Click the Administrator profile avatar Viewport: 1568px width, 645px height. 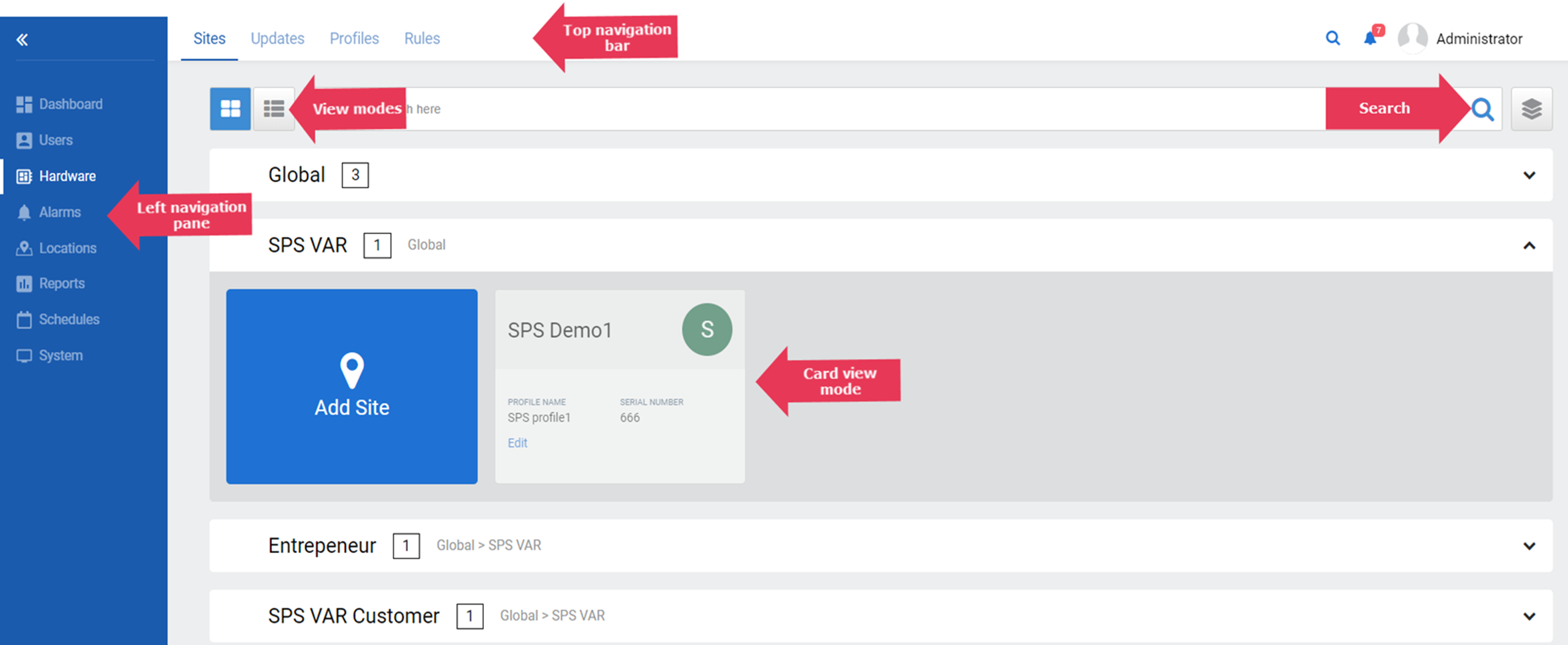point(1412,38)
